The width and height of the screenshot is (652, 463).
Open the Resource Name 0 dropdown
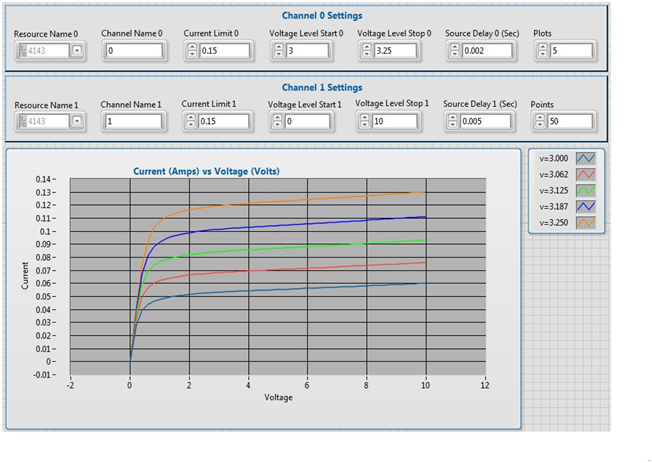pyautogui.click(x=77, y=50)
